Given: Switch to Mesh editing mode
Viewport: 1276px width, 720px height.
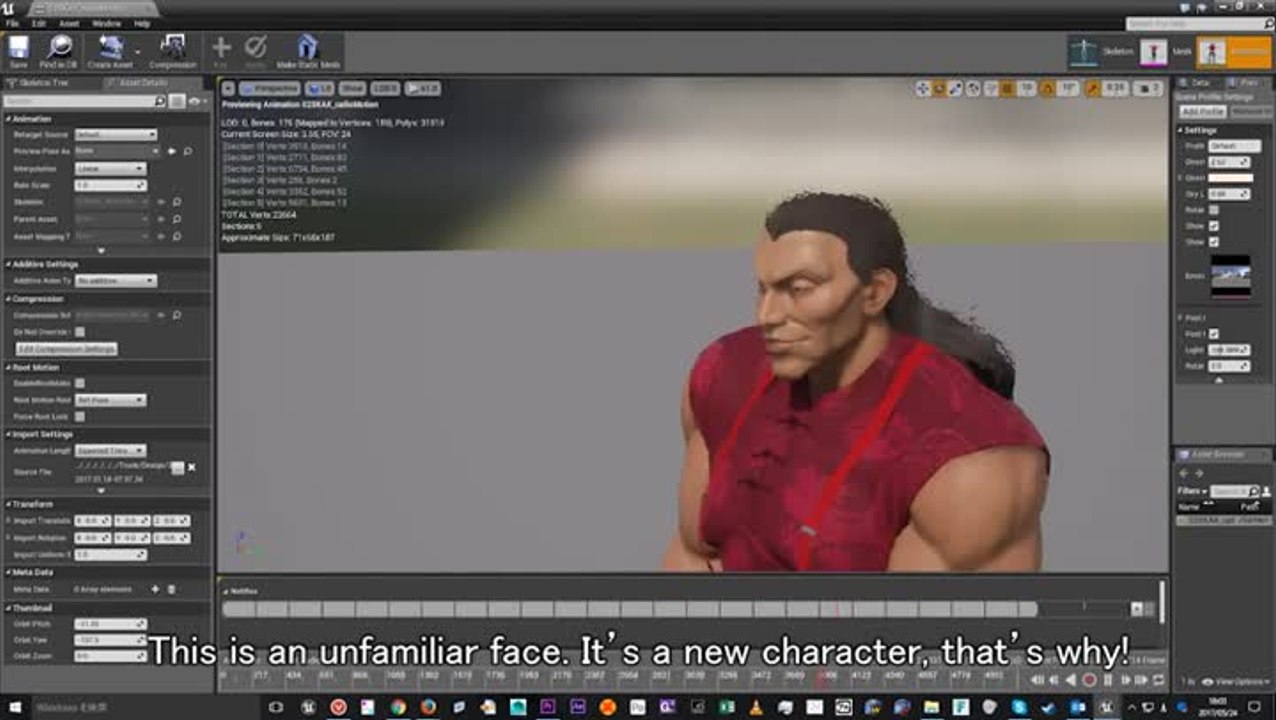Looking at the screenshot, I should [1167, 52].
